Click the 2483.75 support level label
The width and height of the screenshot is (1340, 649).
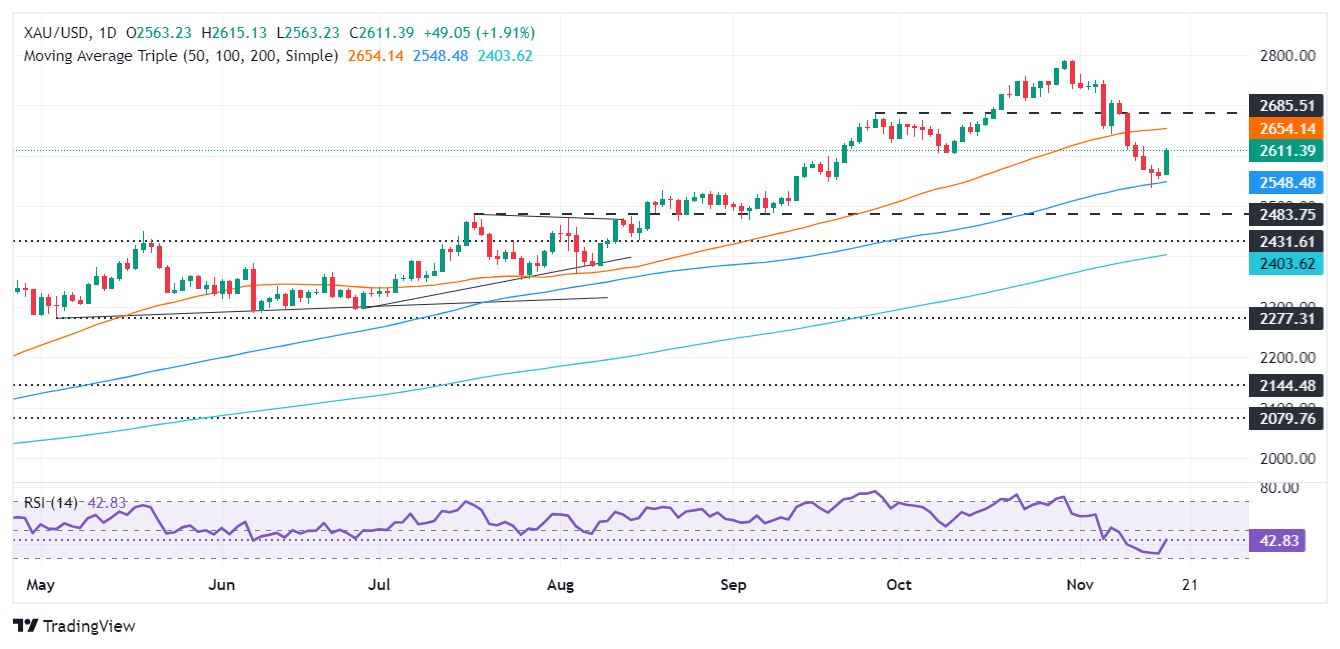pyautogui.click(x=1288, y=214)
